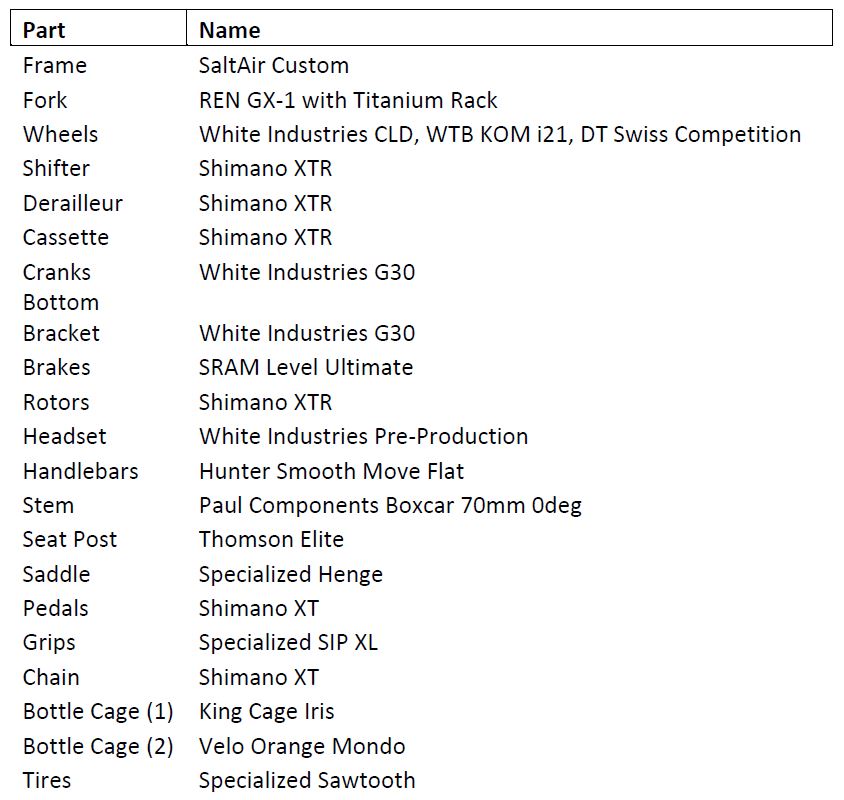Select the Hunter Smooth Move Flat cell
This screenshot has height=800, width=844.
(331, 471)
